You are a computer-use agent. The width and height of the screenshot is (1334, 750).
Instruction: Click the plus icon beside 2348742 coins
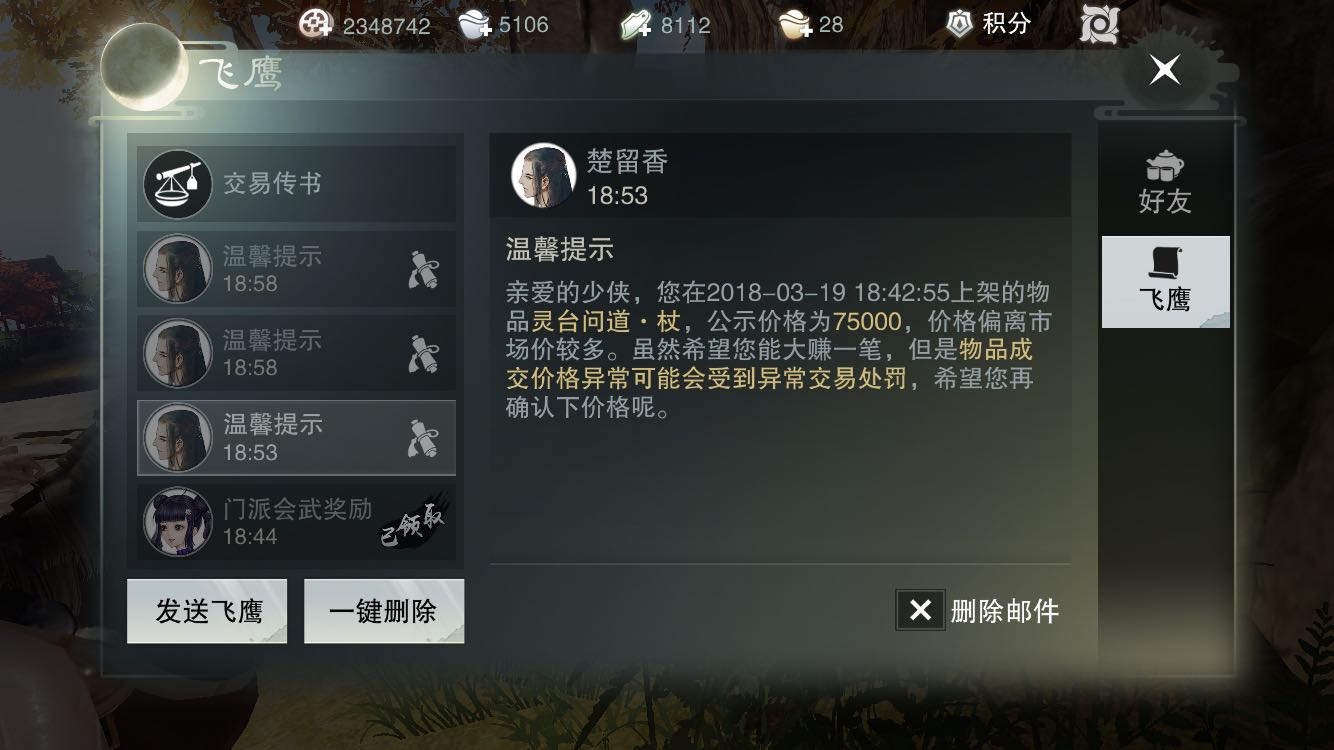(x=316, y=23)
